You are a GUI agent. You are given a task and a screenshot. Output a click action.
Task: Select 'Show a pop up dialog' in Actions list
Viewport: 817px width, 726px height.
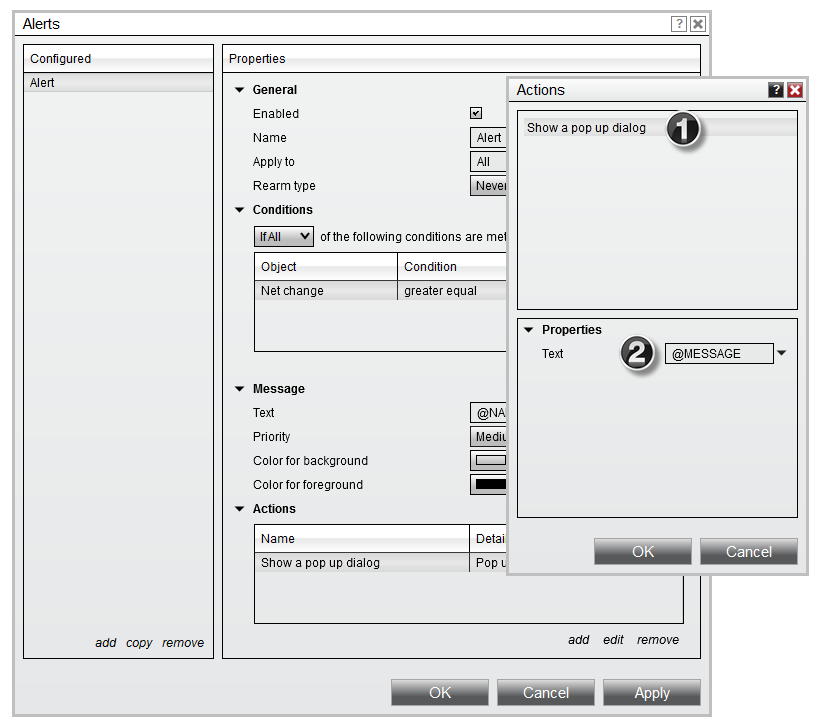click(586, 128)
